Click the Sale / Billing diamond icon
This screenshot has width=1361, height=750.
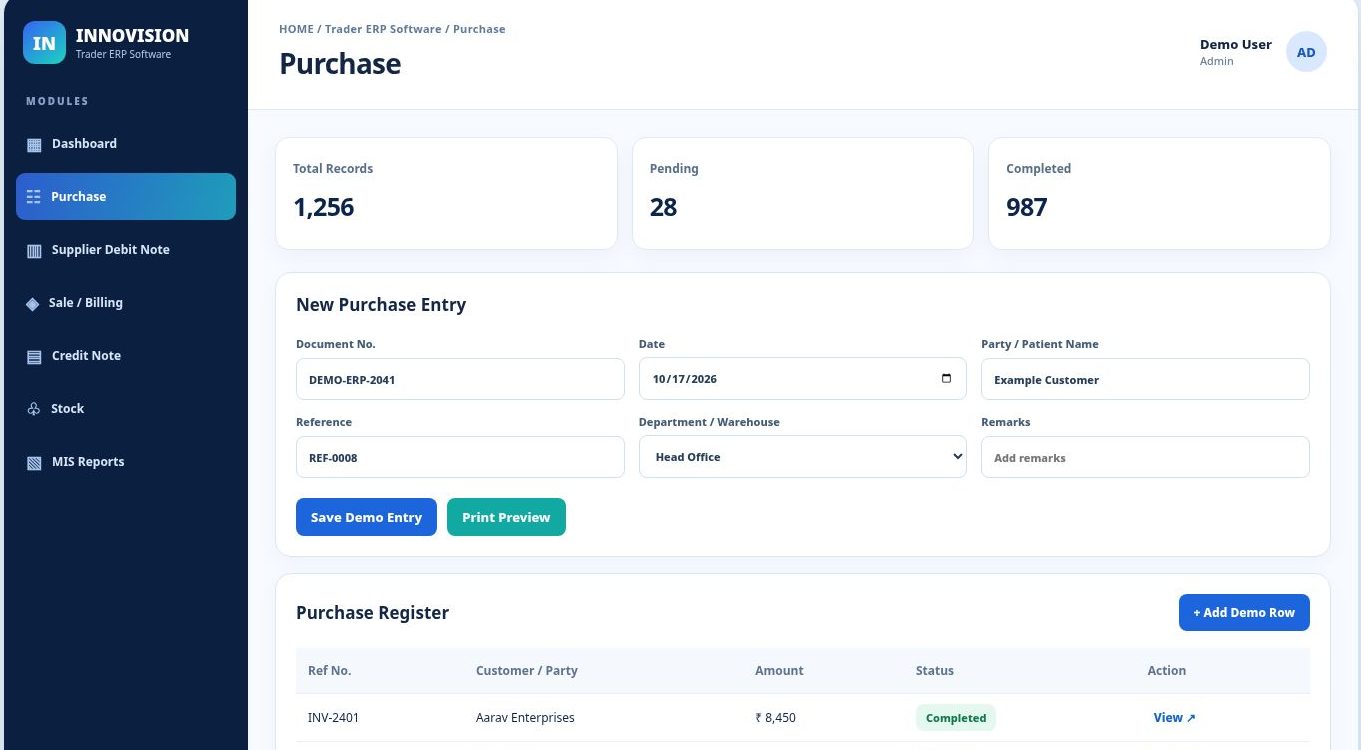tap(33, 303)
